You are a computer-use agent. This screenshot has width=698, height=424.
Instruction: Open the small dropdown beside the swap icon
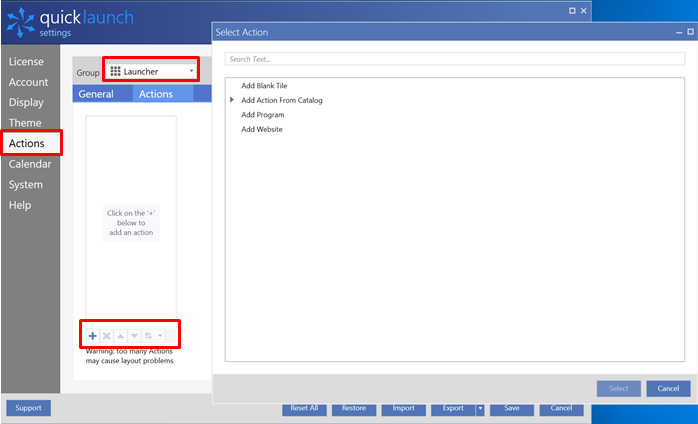click(160, 336)
